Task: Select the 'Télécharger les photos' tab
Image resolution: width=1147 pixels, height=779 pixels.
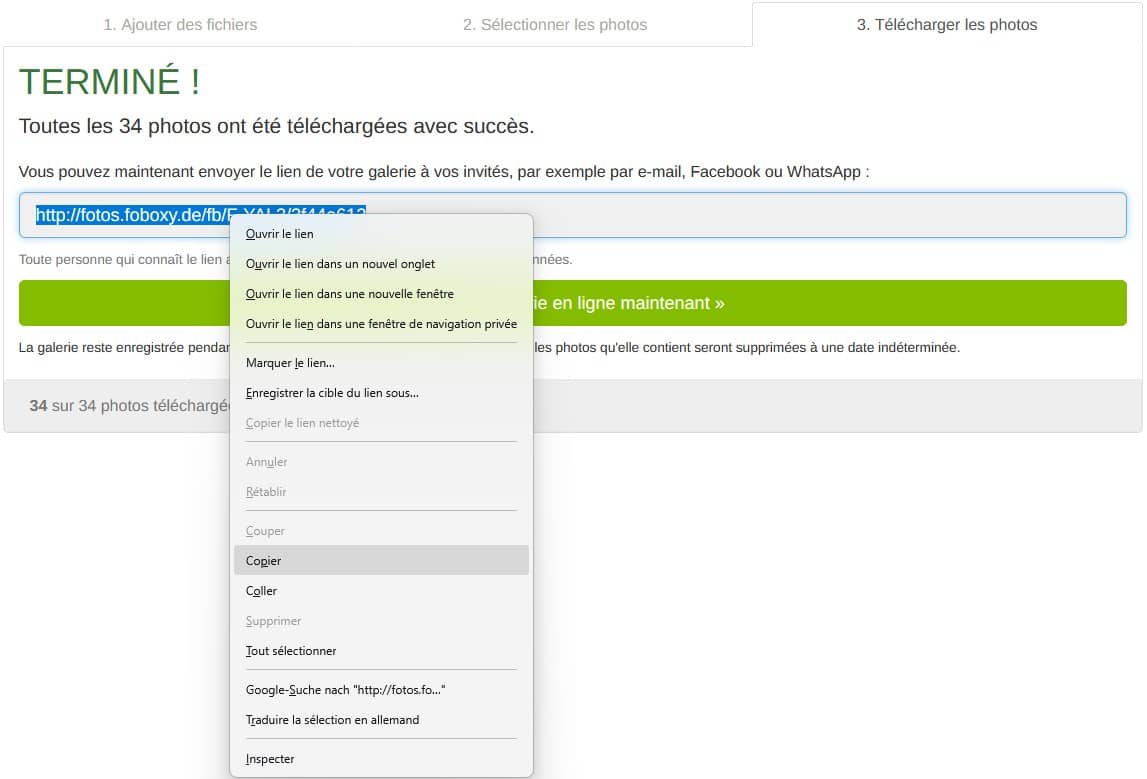Action: pyautogui.click(x=946, y=25)
